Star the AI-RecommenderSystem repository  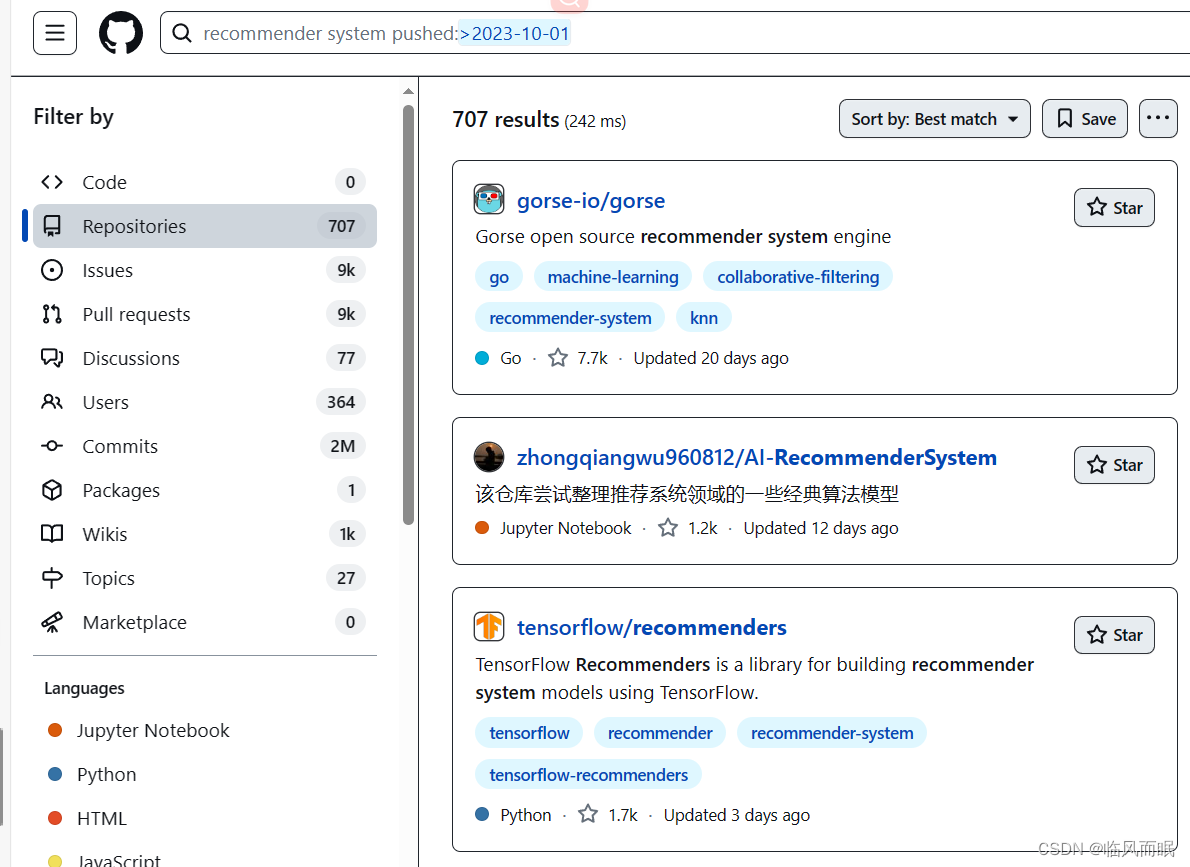click(x=1114, y=465)
